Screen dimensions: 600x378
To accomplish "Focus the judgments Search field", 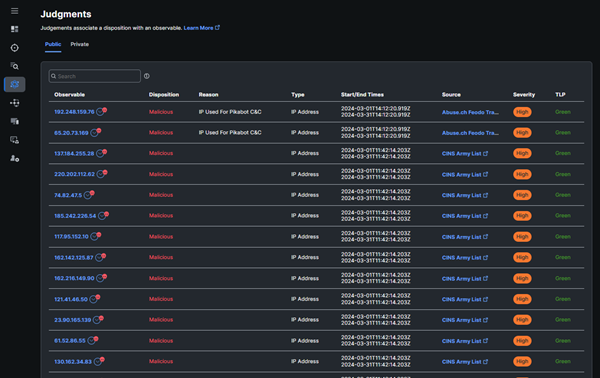I will tap(95, 76).
